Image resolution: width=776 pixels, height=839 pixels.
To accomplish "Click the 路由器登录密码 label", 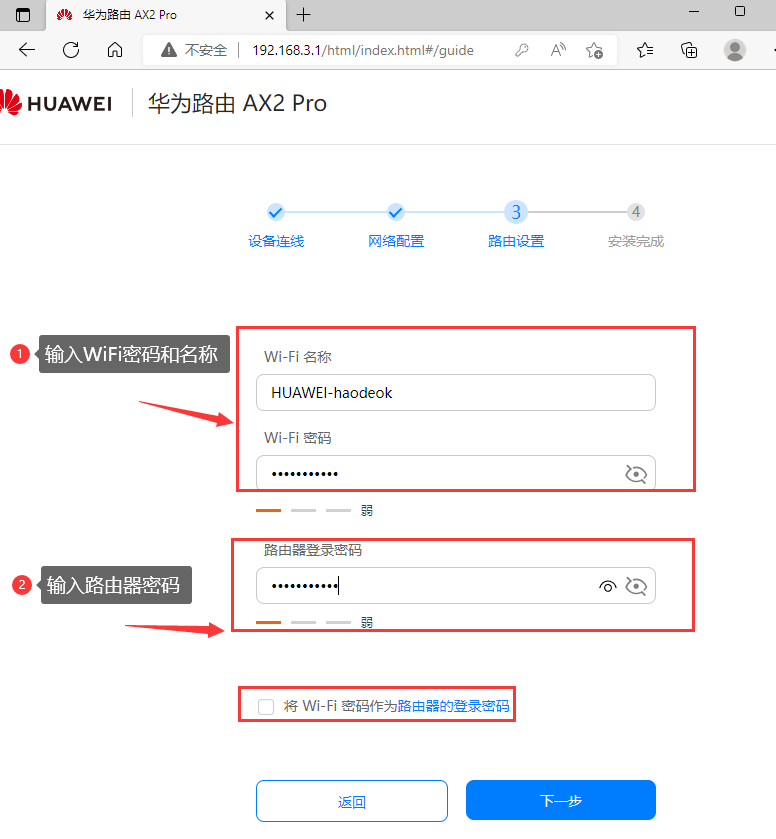I will coord(313,550).
